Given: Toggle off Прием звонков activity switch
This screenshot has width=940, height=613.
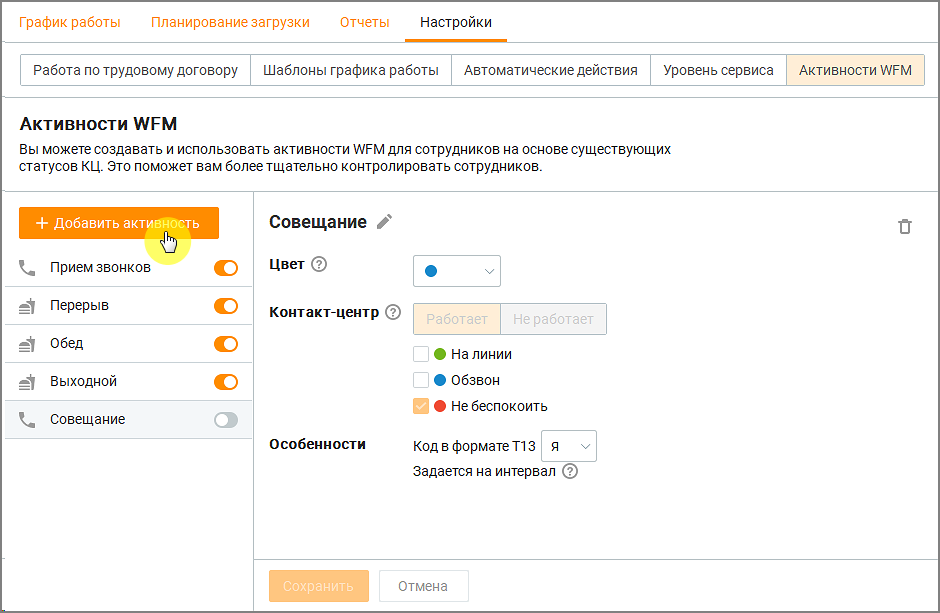Looking at the screenshot, I should click(x=226, y=268).
